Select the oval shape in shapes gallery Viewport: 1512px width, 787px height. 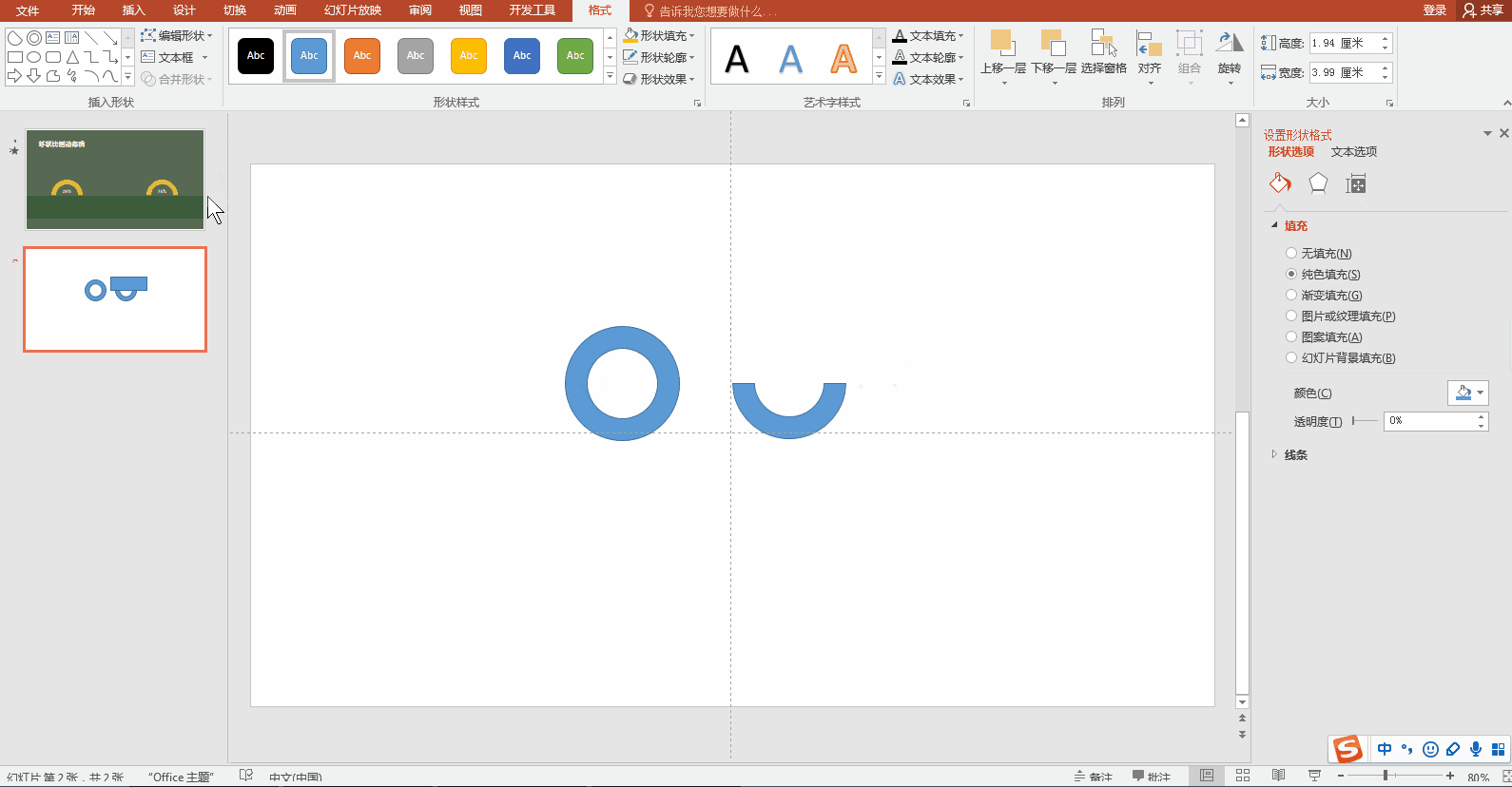click(x=34, y=57)
